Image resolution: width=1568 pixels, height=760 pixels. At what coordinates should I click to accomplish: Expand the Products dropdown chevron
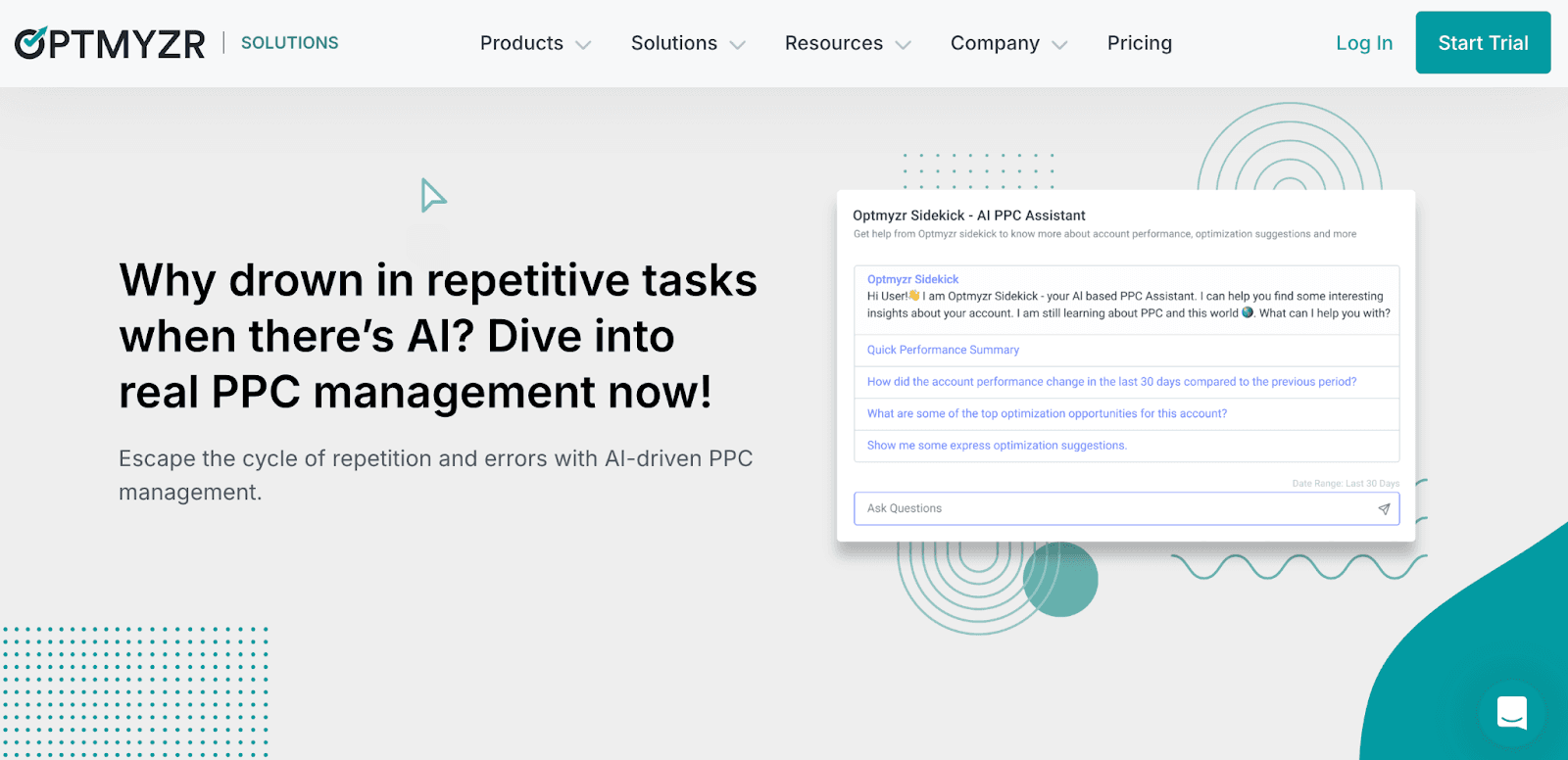(x=584, y=45)
